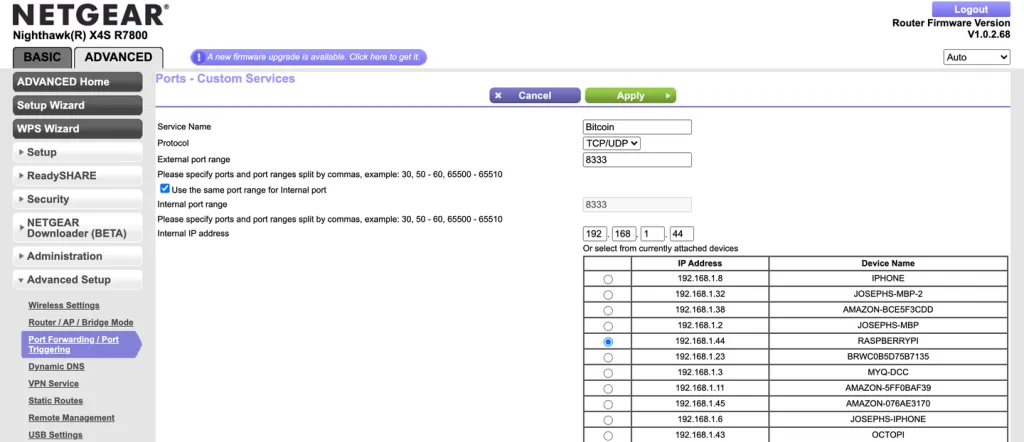Choose the OCTOPI device radio button
The width and height of the screenshot is (1024, 442).
click(608, 436)
